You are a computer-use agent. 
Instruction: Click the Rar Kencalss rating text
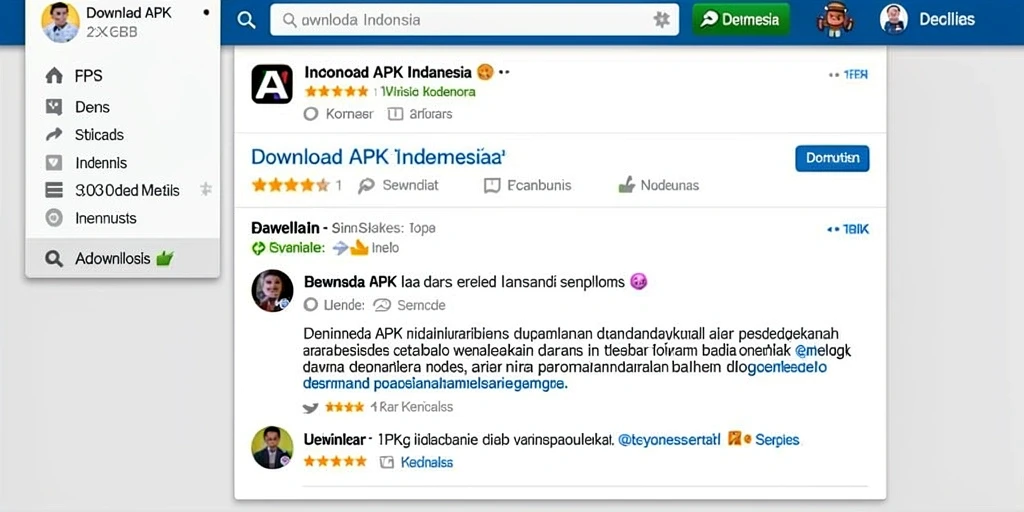411,407
